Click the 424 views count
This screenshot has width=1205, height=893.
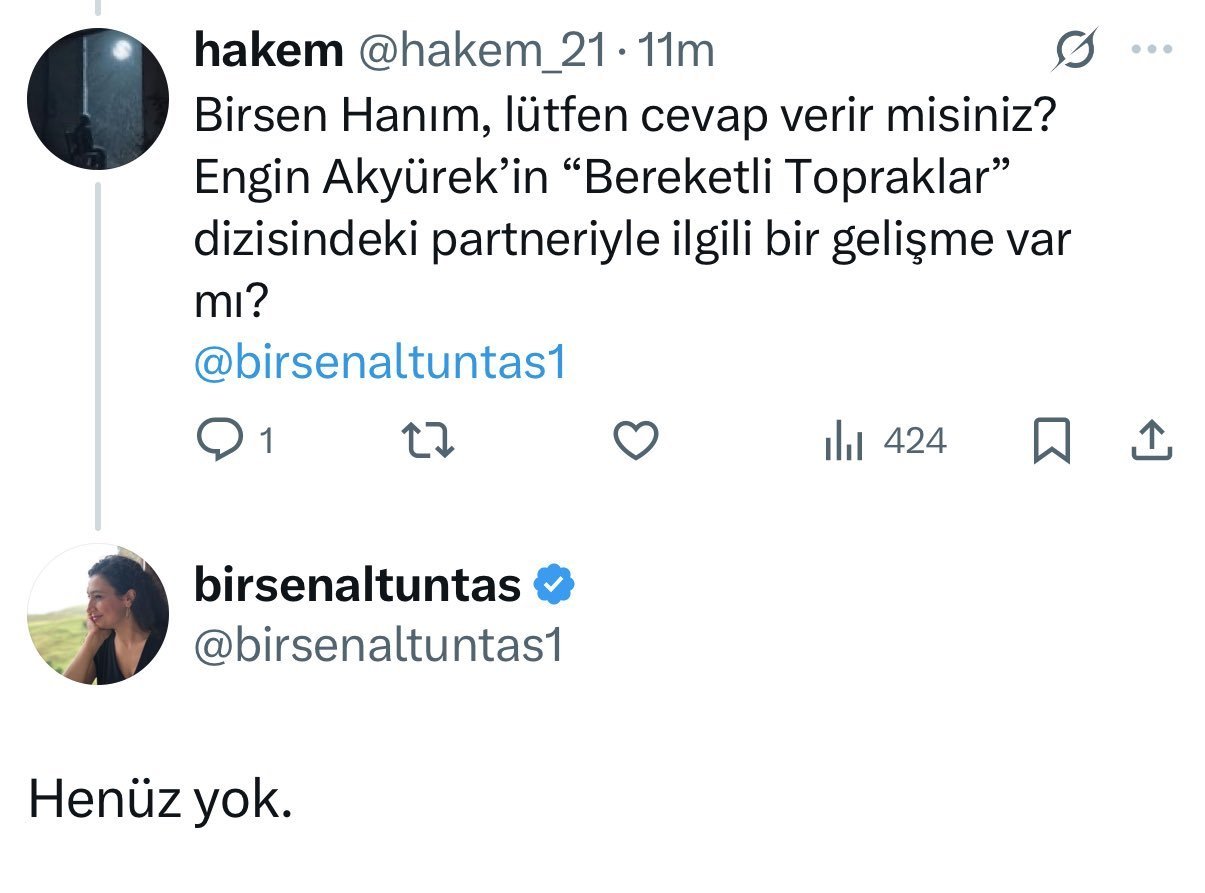tap(915, 441)
